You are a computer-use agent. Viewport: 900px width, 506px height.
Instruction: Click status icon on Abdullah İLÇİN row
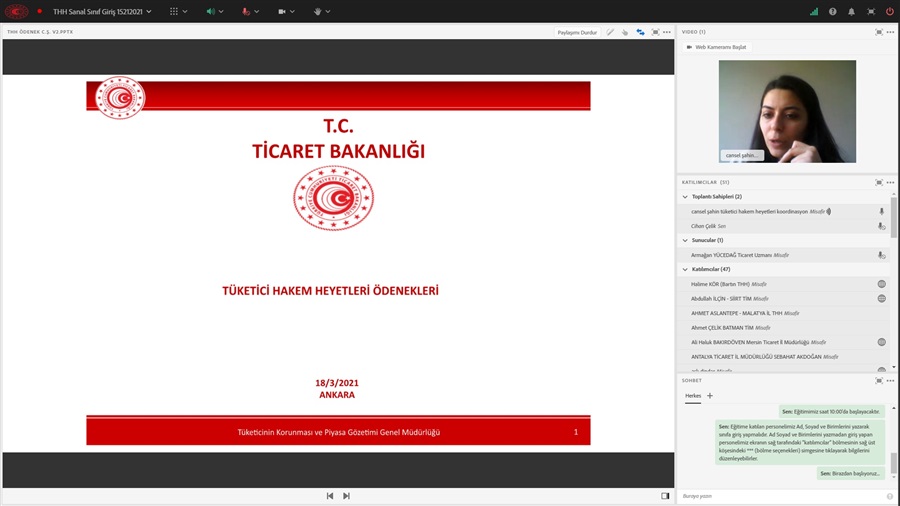tap(882, 298)
